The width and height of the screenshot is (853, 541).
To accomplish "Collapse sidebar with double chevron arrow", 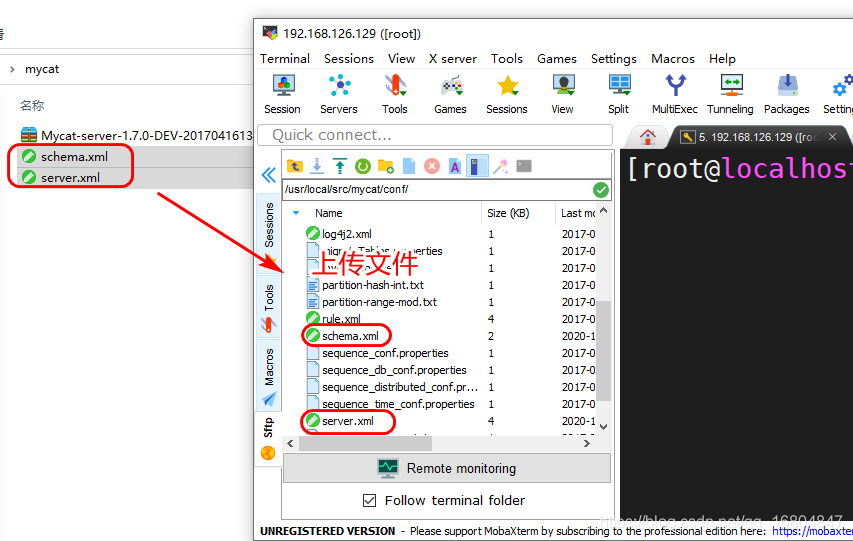I will [269, 175].
